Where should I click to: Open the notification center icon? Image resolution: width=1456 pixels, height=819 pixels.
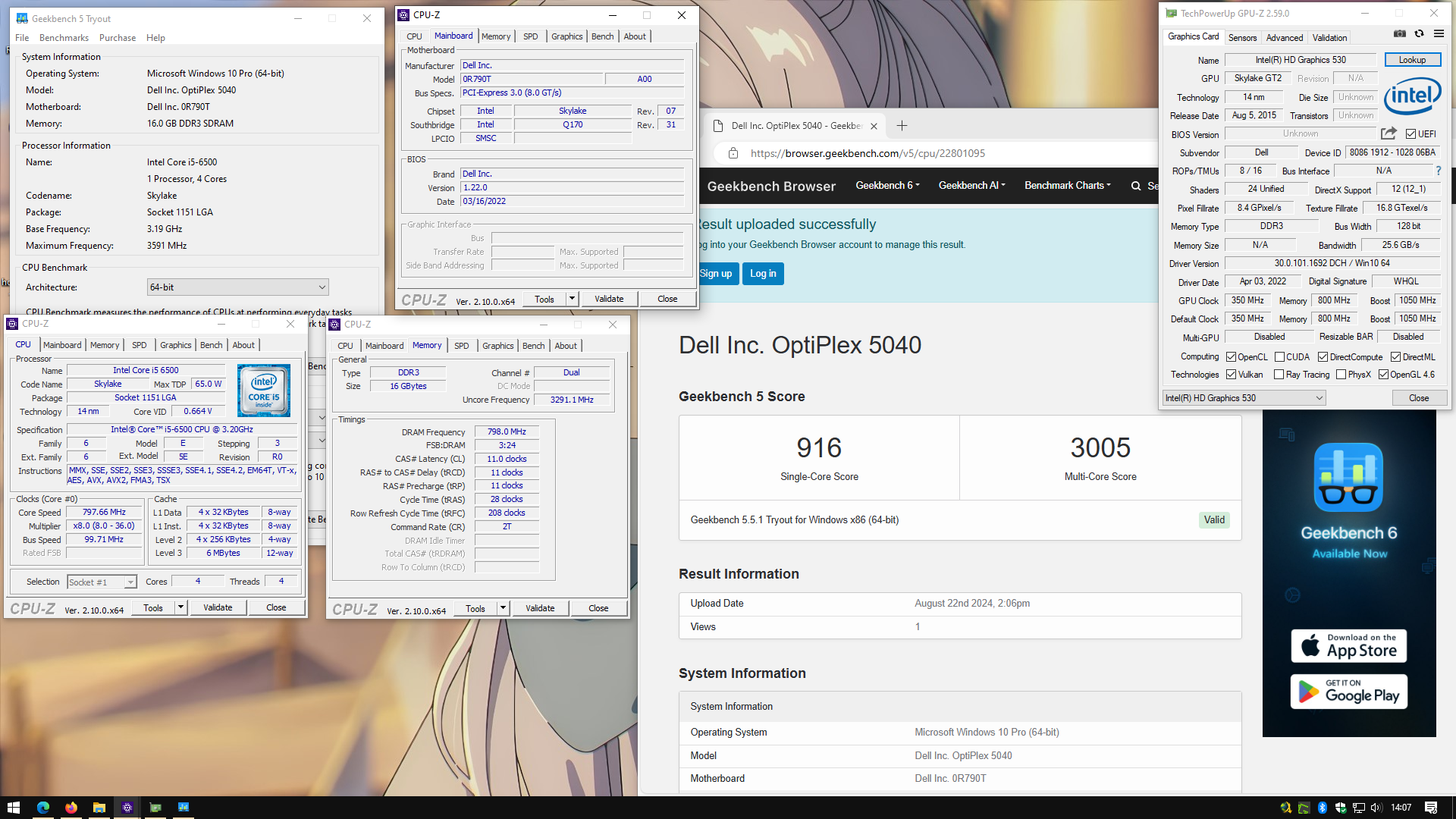(1431, 808)
